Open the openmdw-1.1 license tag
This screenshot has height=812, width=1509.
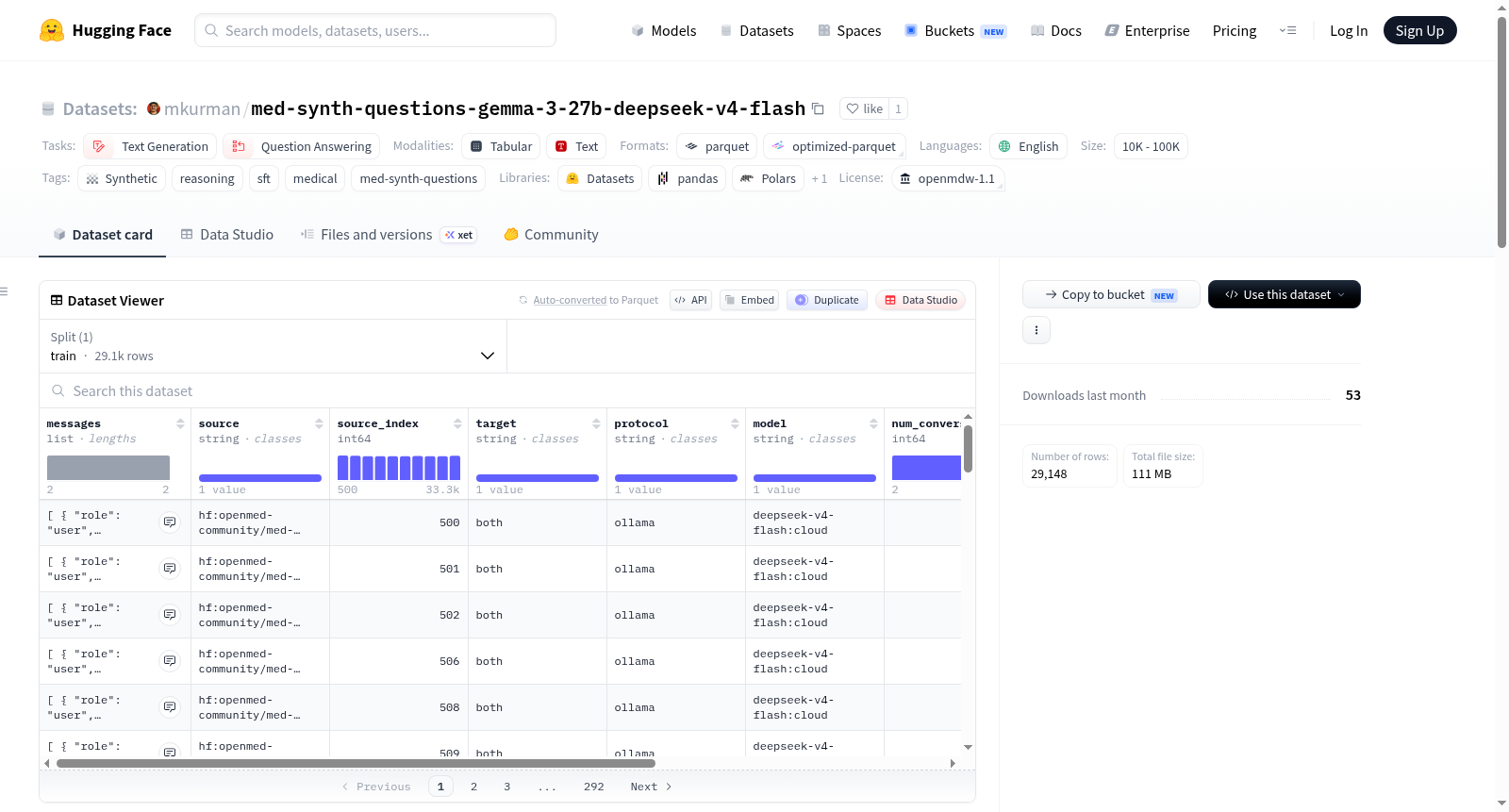(948, 178)
